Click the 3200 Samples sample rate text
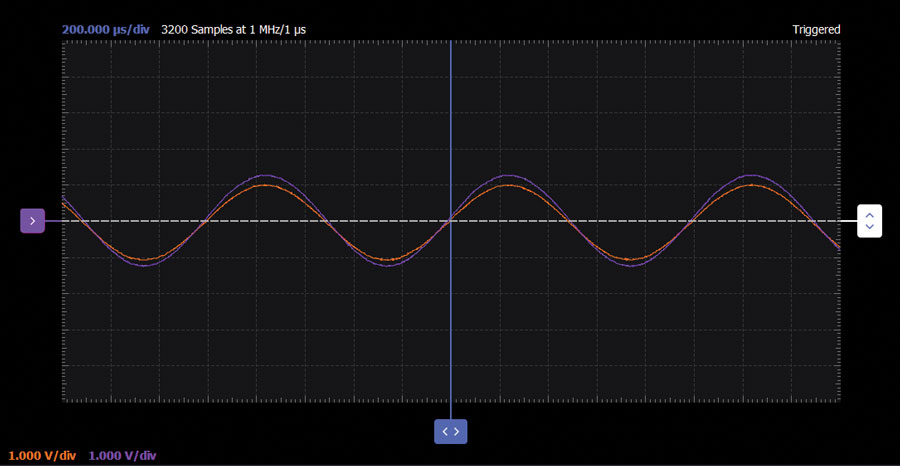The height and width of the screenshot is (466, 900). pyautogui.click(x=233, y=29)
